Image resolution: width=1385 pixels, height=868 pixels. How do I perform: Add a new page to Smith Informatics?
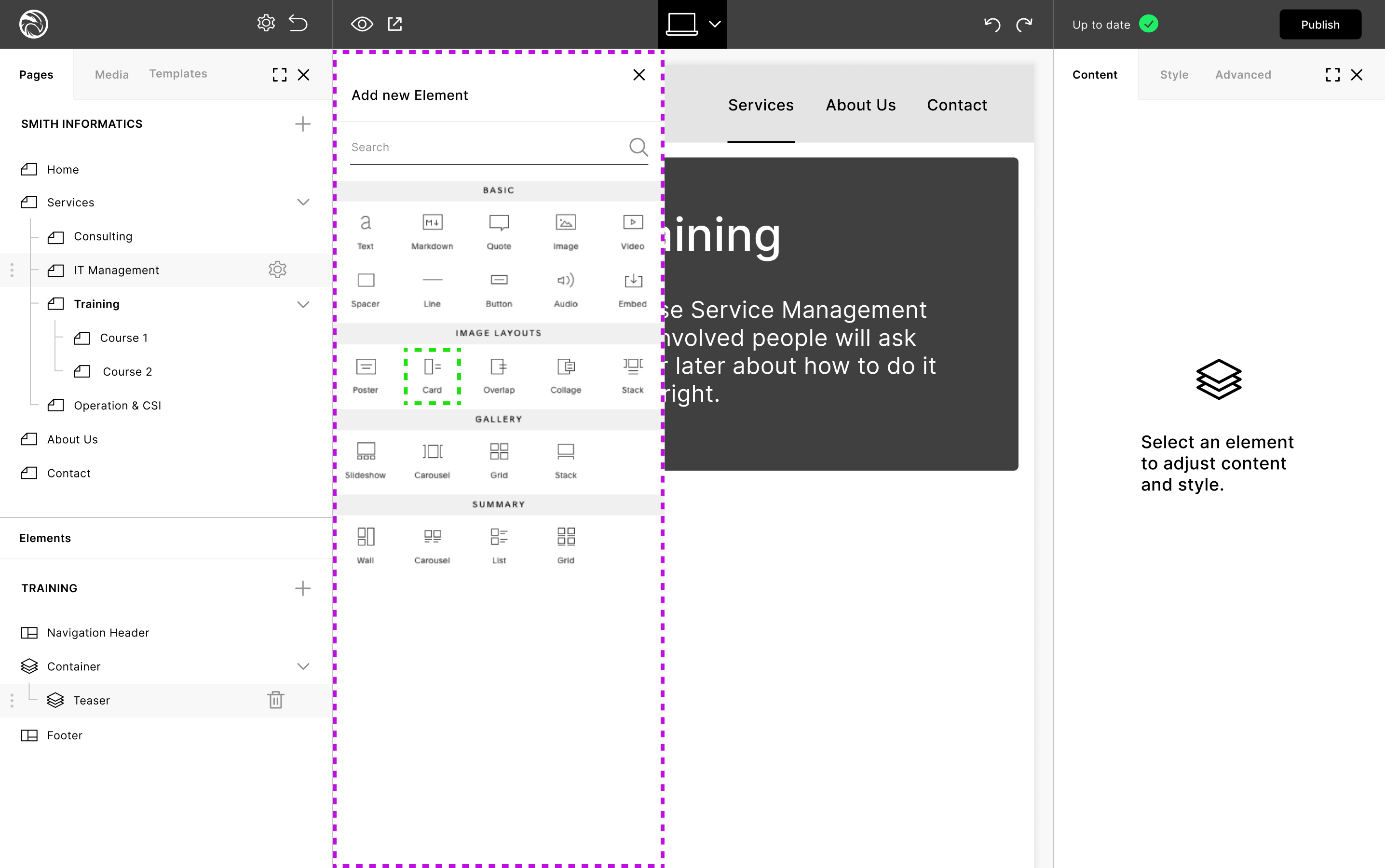click(x=302, y=124)
